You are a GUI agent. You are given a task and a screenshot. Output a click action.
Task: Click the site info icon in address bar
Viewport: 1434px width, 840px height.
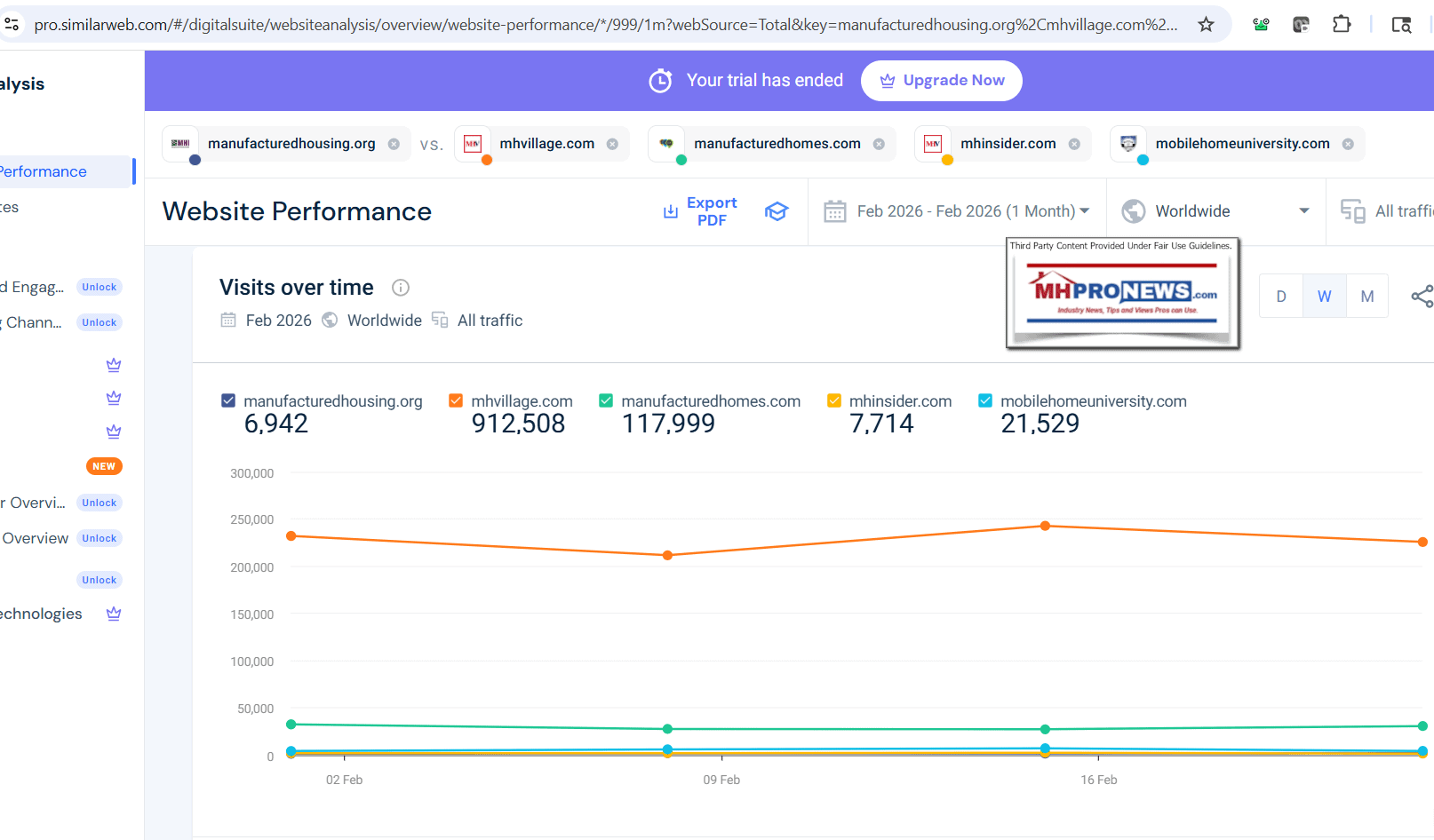(12, 25)
